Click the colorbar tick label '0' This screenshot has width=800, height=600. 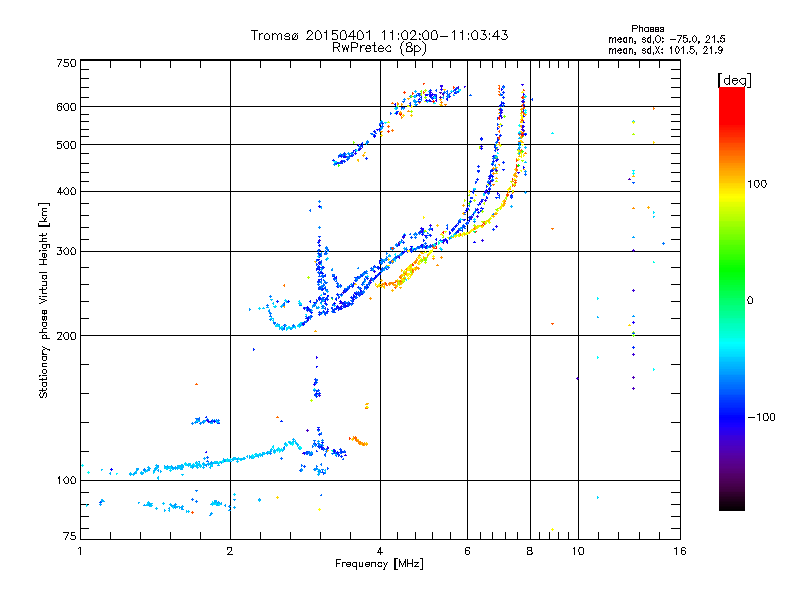[x=750, y=301]
